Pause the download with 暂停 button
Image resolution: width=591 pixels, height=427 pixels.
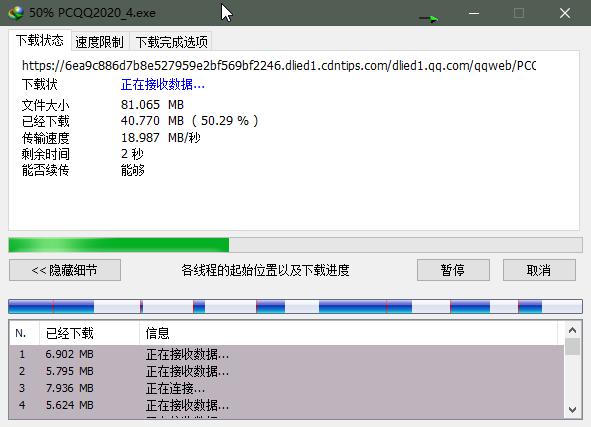453,270
